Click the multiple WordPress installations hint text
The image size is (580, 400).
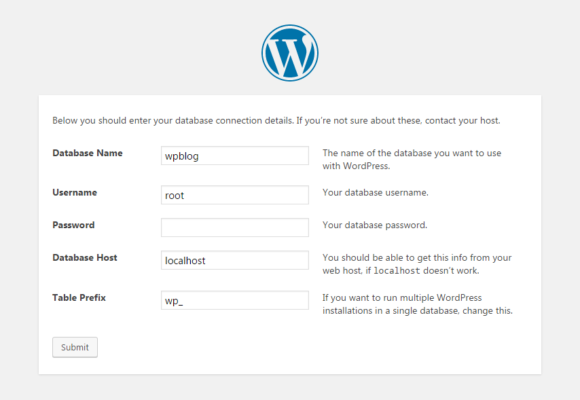(x=417, y=304)
